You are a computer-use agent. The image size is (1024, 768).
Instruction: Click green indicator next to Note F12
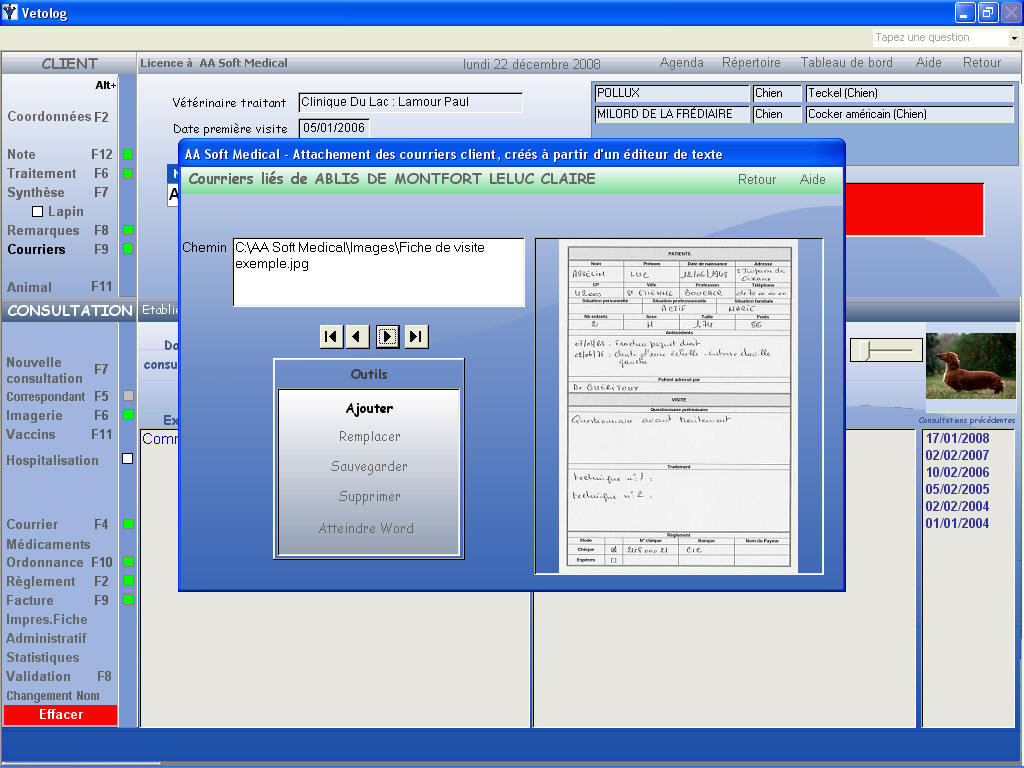(x=128, y=155)
